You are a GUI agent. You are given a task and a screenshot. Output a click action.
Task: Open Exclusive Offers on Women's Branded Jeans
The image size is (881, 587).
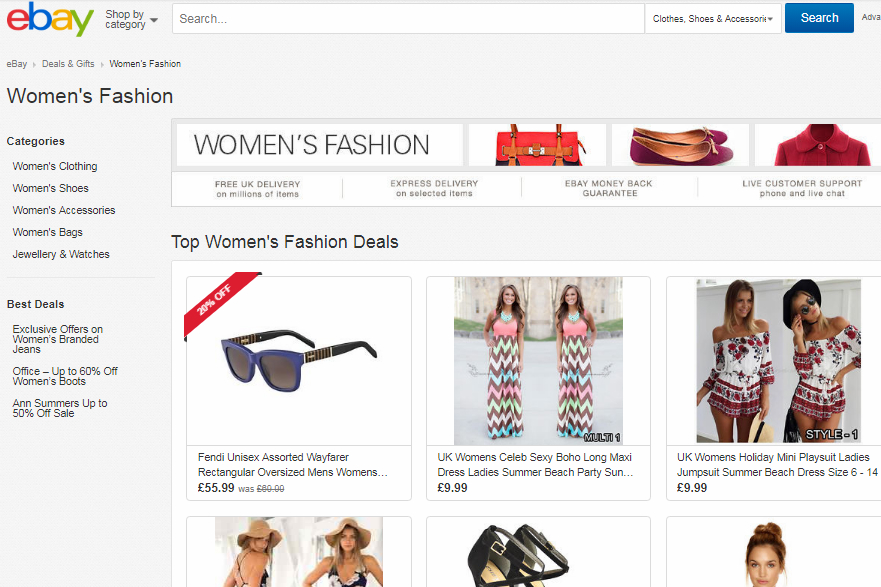point(57,339)
